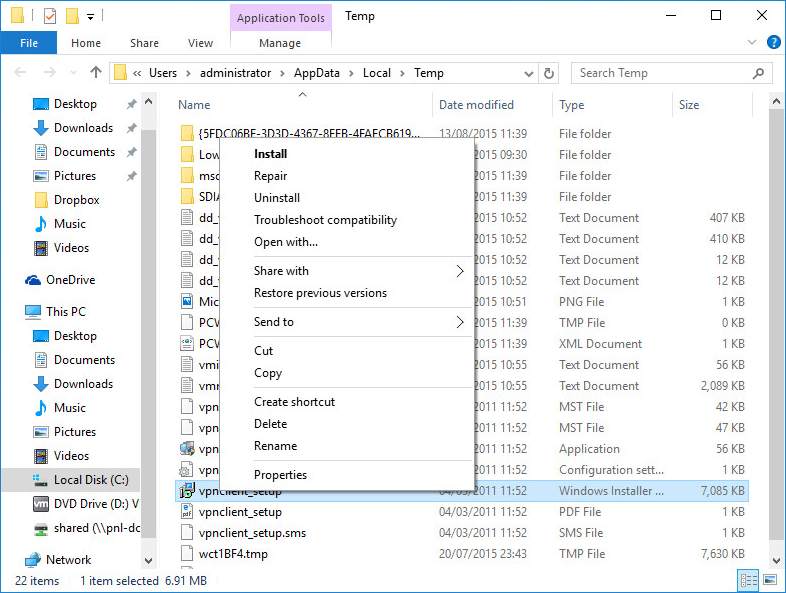Open the recent locations dropdown arrow
The height and width of the screenshot is (593, 786).
tap(73, 73)
